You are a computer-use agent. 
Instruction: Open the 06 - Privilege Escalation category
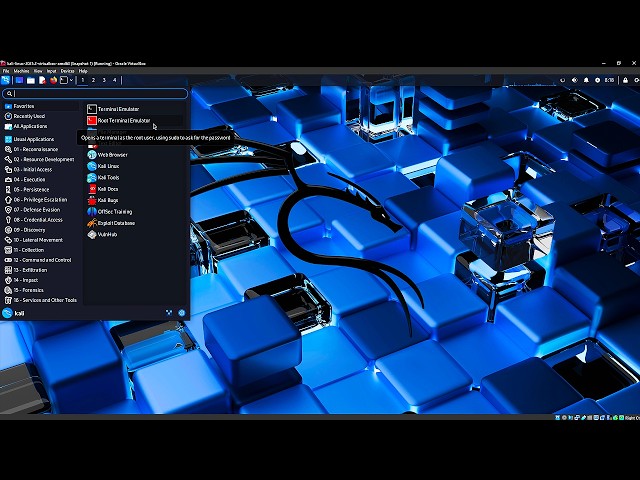pyautogui.click(x=41, y=200)
